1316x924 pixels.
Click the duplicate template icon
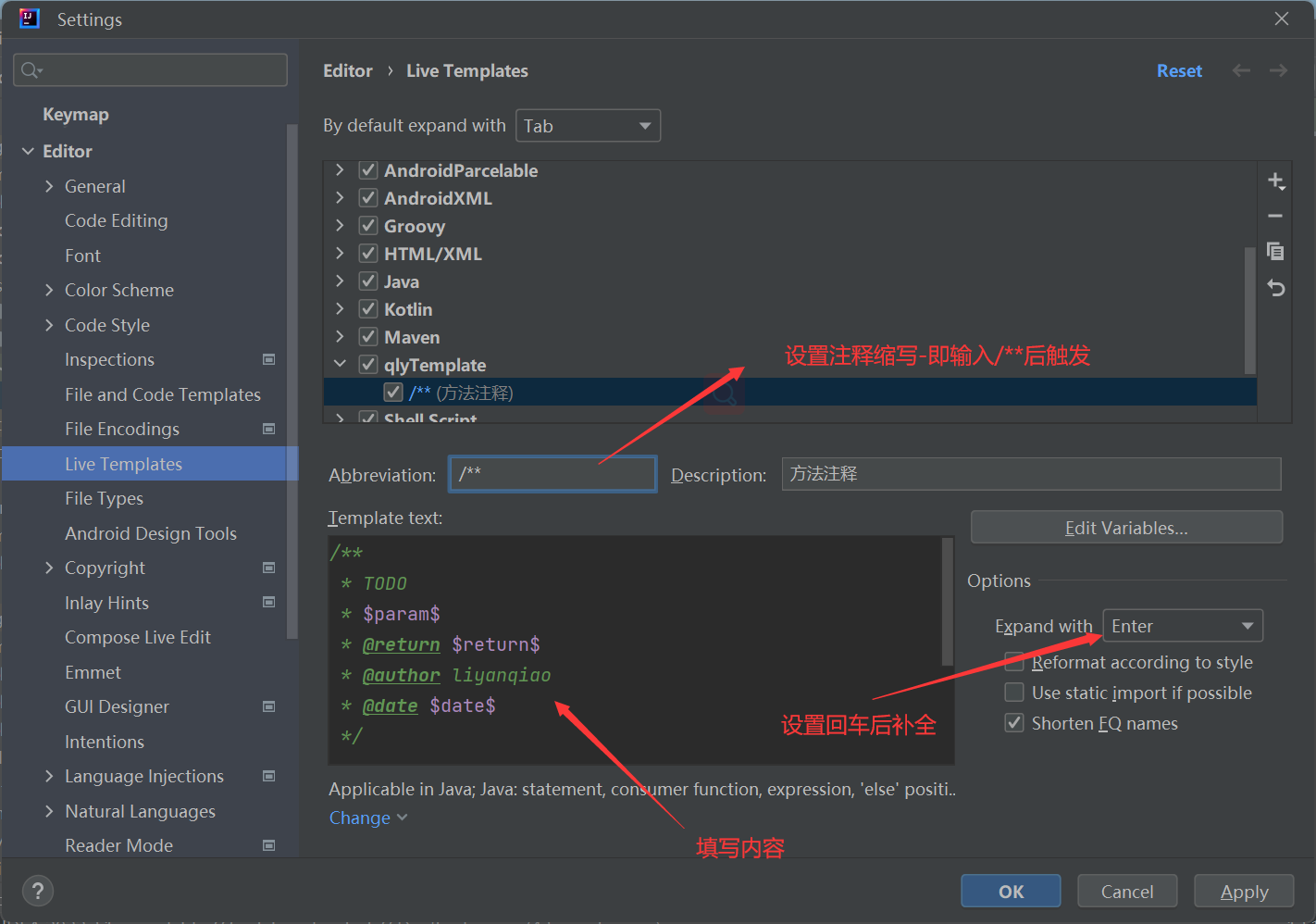click(x=1275, y=252)
